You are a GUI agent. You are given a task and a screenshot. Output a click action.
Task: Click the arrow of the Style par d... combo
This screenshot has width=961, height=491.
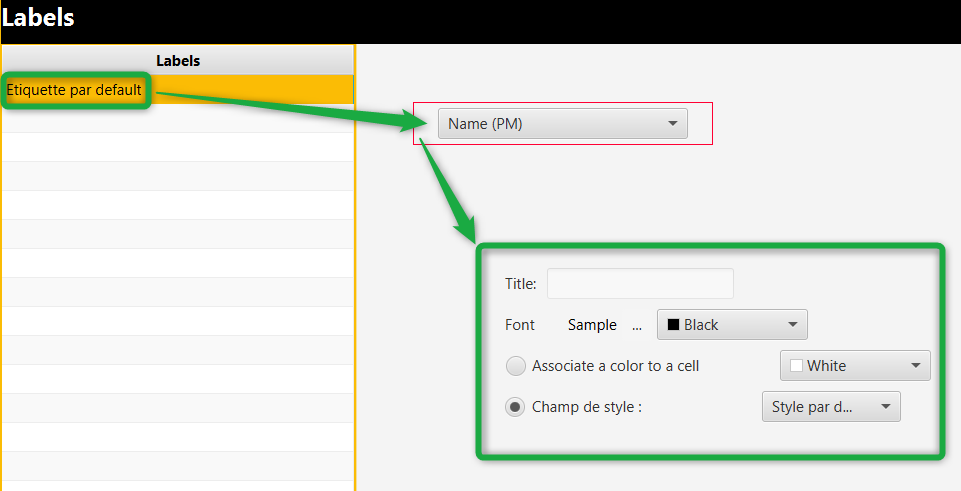click(x=886, y=407)
